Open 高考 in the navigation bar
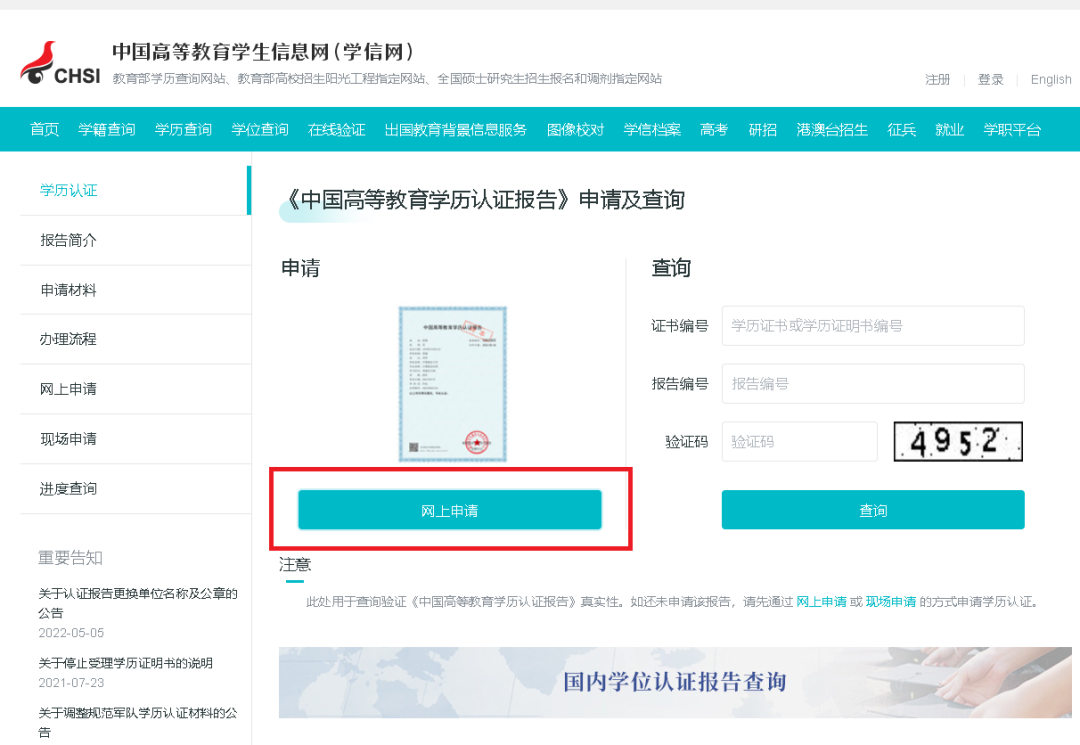Viewport: 1080px width, 745px height. pyautogui.click(x=714, y=129)
